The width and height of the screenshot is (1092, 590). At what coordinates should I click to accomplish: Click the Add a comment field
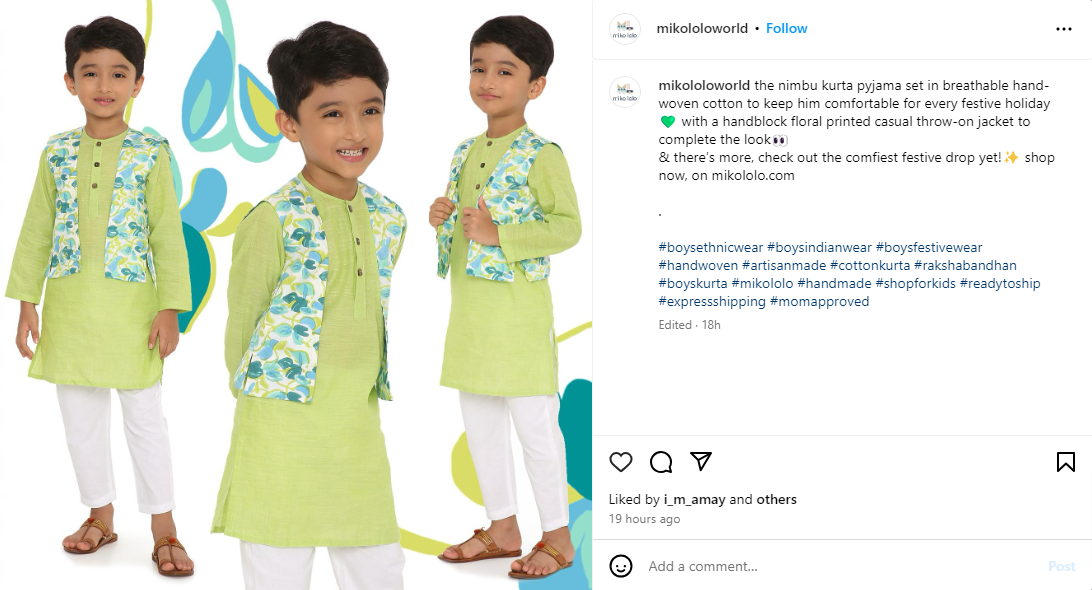pos(843,566)
